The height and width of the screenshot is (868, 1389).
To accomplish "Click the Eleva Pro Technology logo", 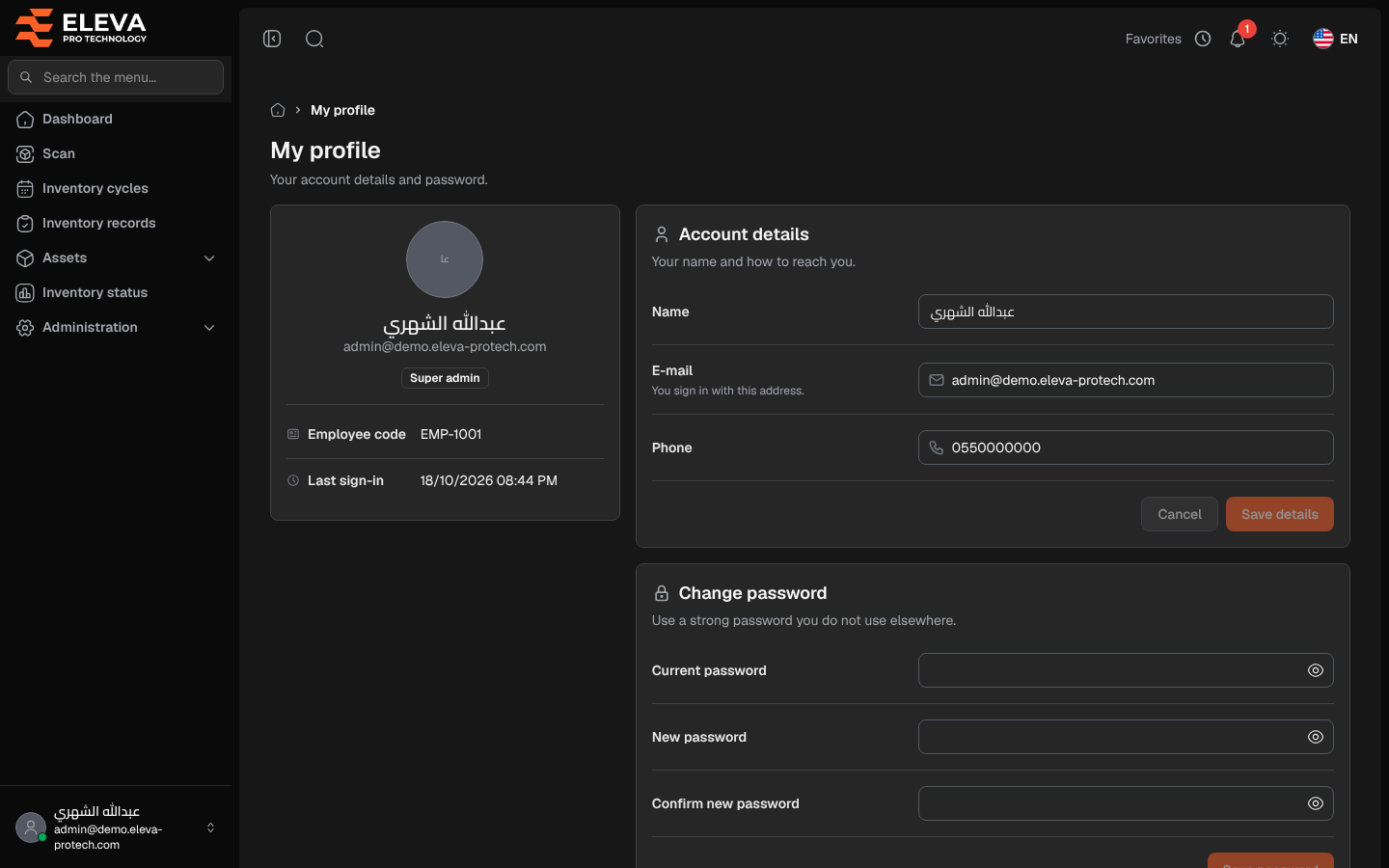I will 81,27.
